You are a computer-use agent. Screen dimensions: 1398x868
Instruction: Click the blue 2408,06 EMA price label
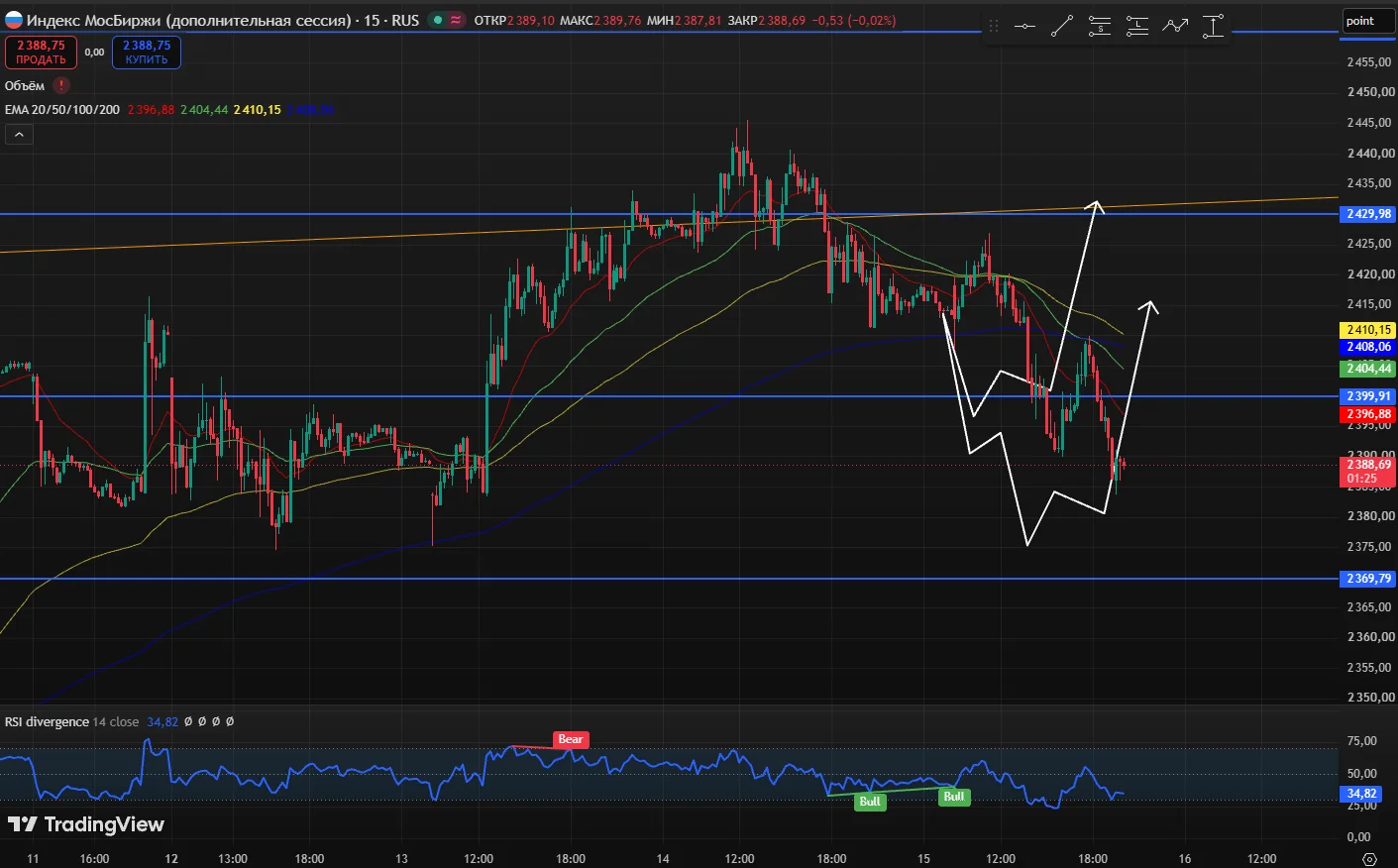[x=1368, y=348]
